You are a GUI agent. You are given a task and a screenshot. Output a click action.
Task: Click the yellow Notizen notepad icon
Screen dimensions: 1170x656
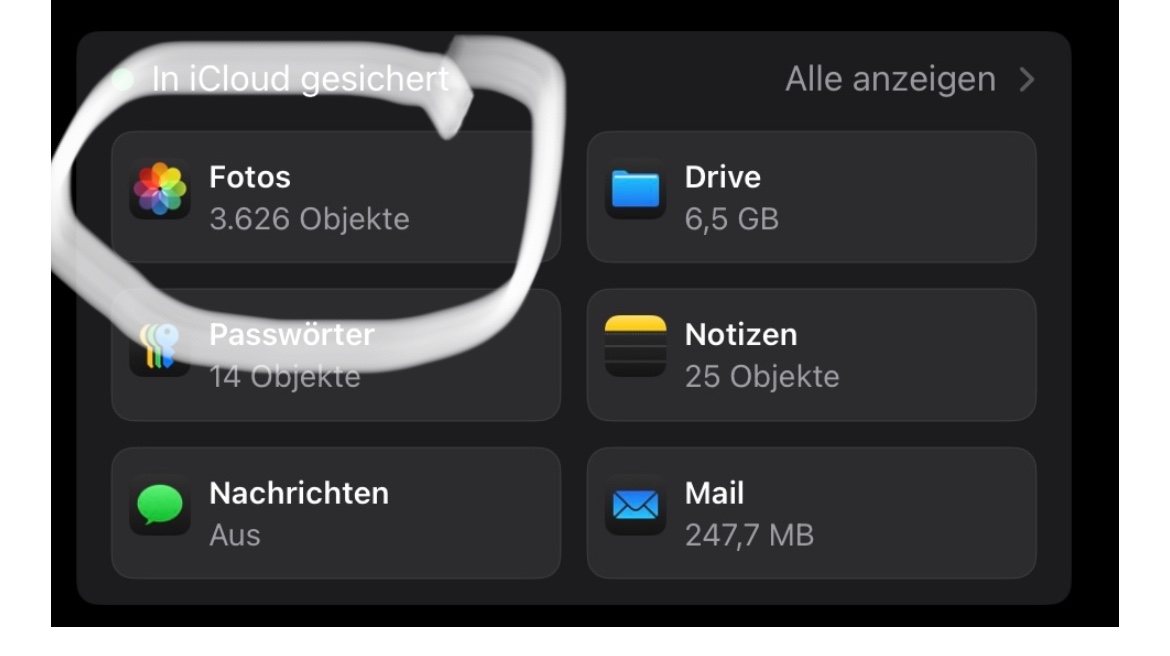[635, 346]
